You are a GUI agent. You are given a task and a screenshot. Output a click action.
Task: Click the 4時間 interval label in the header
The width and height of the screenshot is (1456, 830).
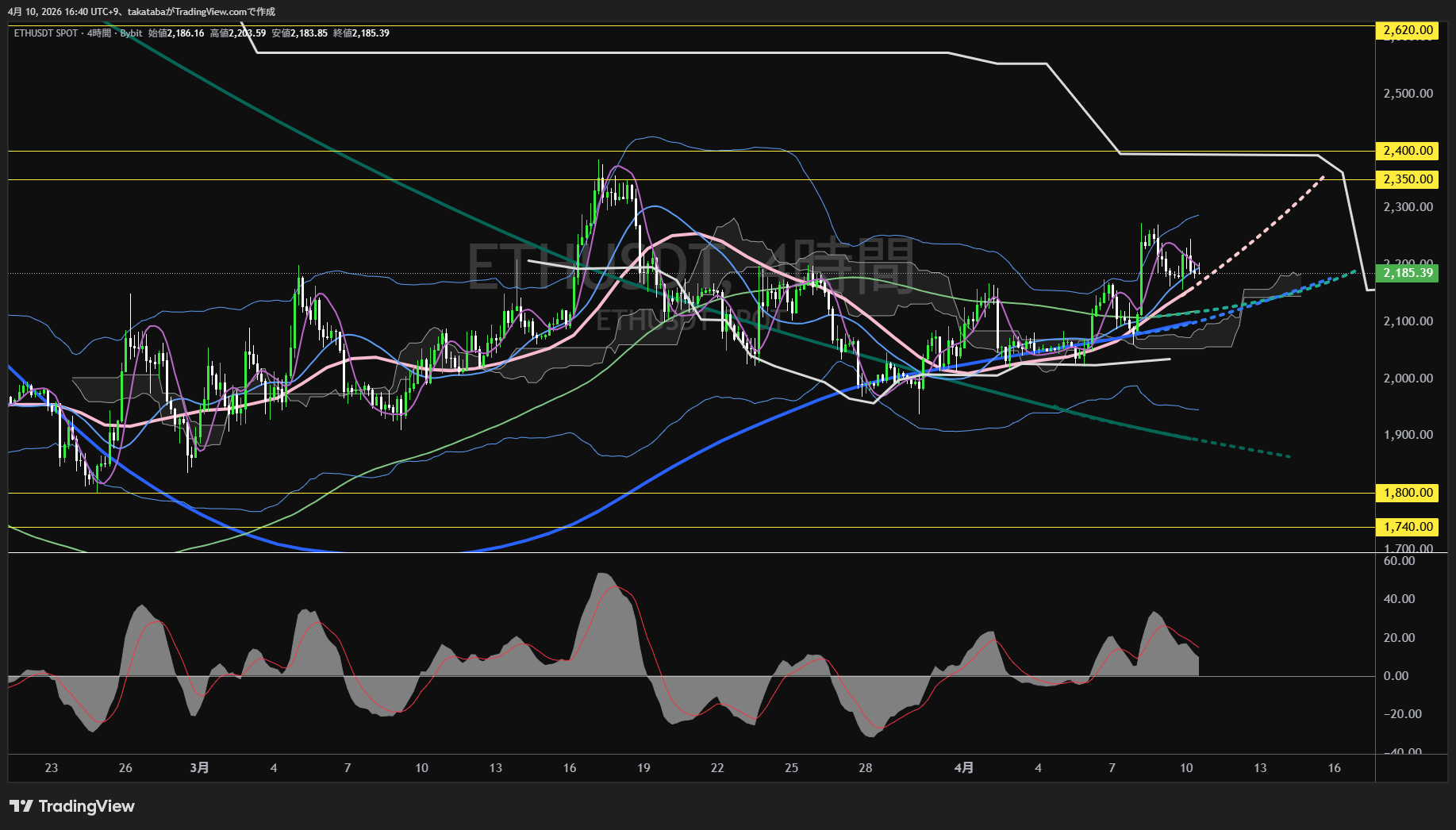click(x=99, y=33)
